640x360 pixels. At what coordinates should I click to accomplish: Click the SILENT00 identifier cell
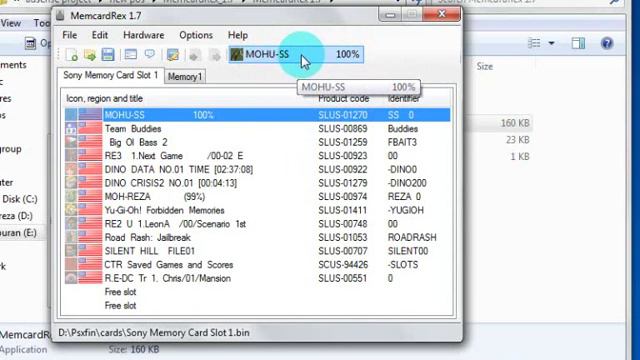(x=408, y=251)
